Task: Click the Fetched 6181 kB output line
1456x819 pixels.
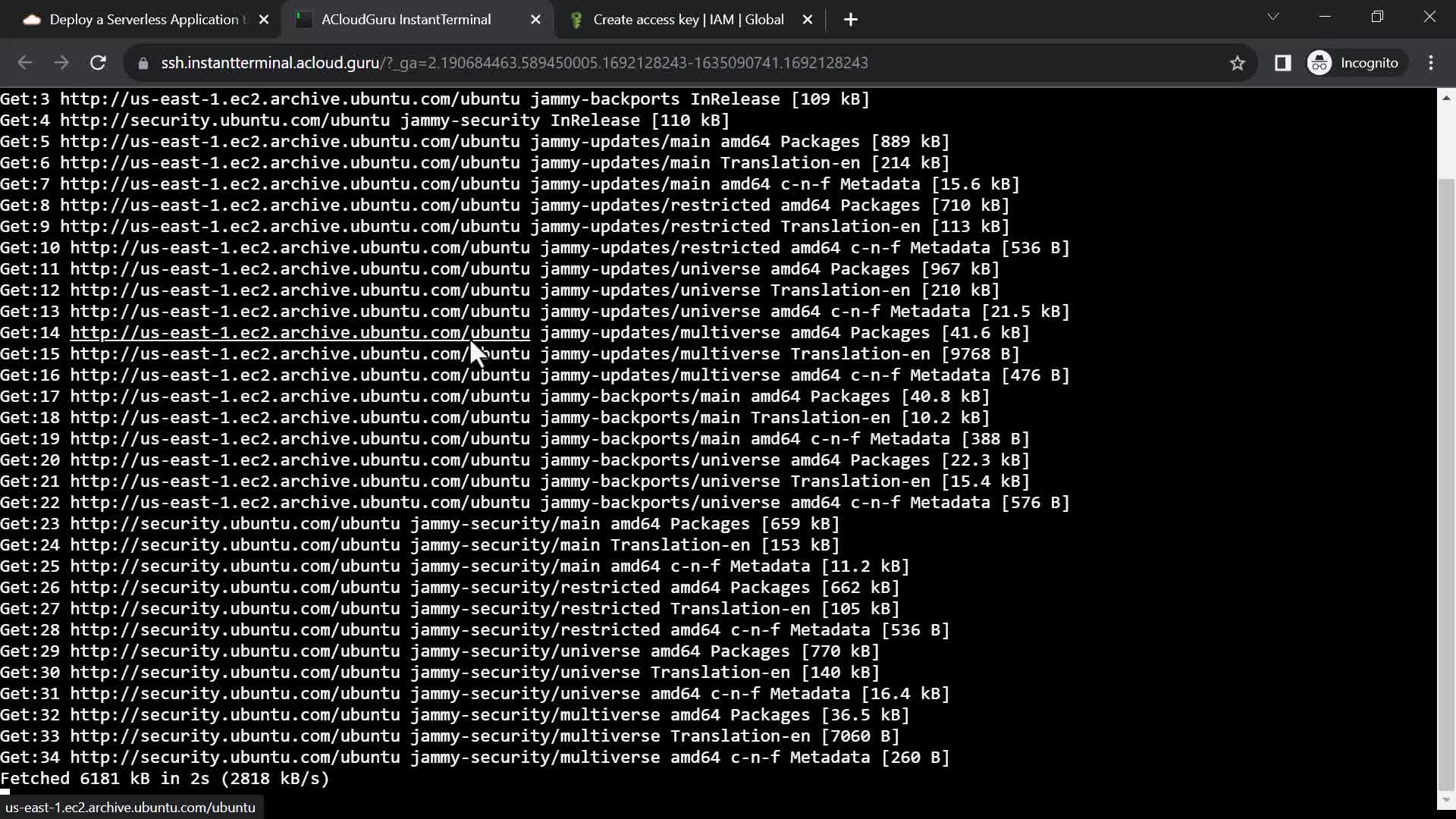Action: click(165, 779)
